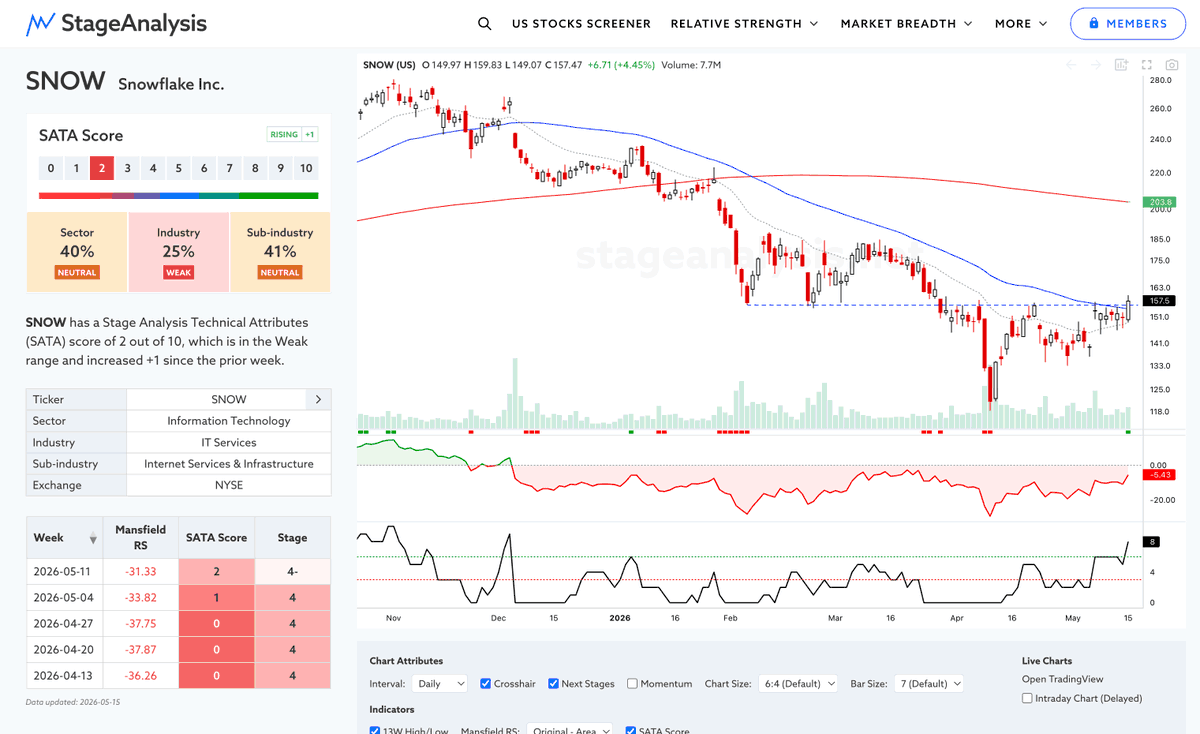
Task: Click the IT Services industry link
Action: pos(229,442)
